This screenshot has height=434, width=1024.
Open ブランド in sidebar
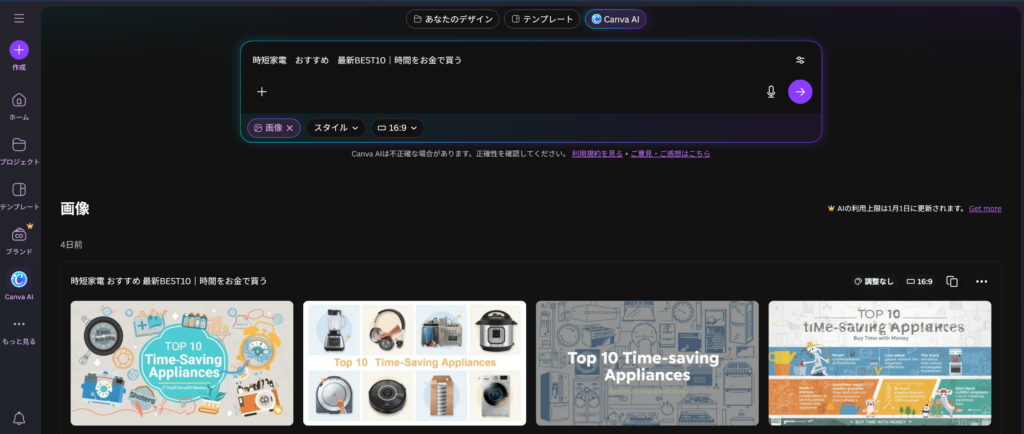tap(19, 241)
